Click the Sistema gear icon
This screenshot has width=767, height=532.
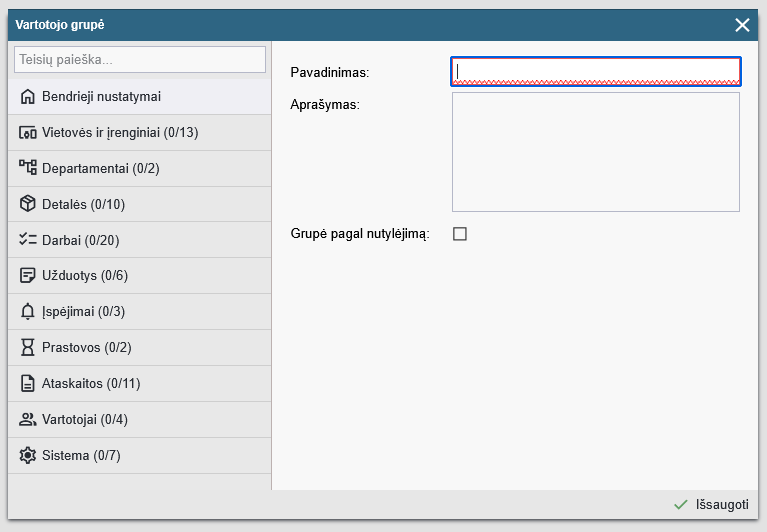tap(28, 456)
